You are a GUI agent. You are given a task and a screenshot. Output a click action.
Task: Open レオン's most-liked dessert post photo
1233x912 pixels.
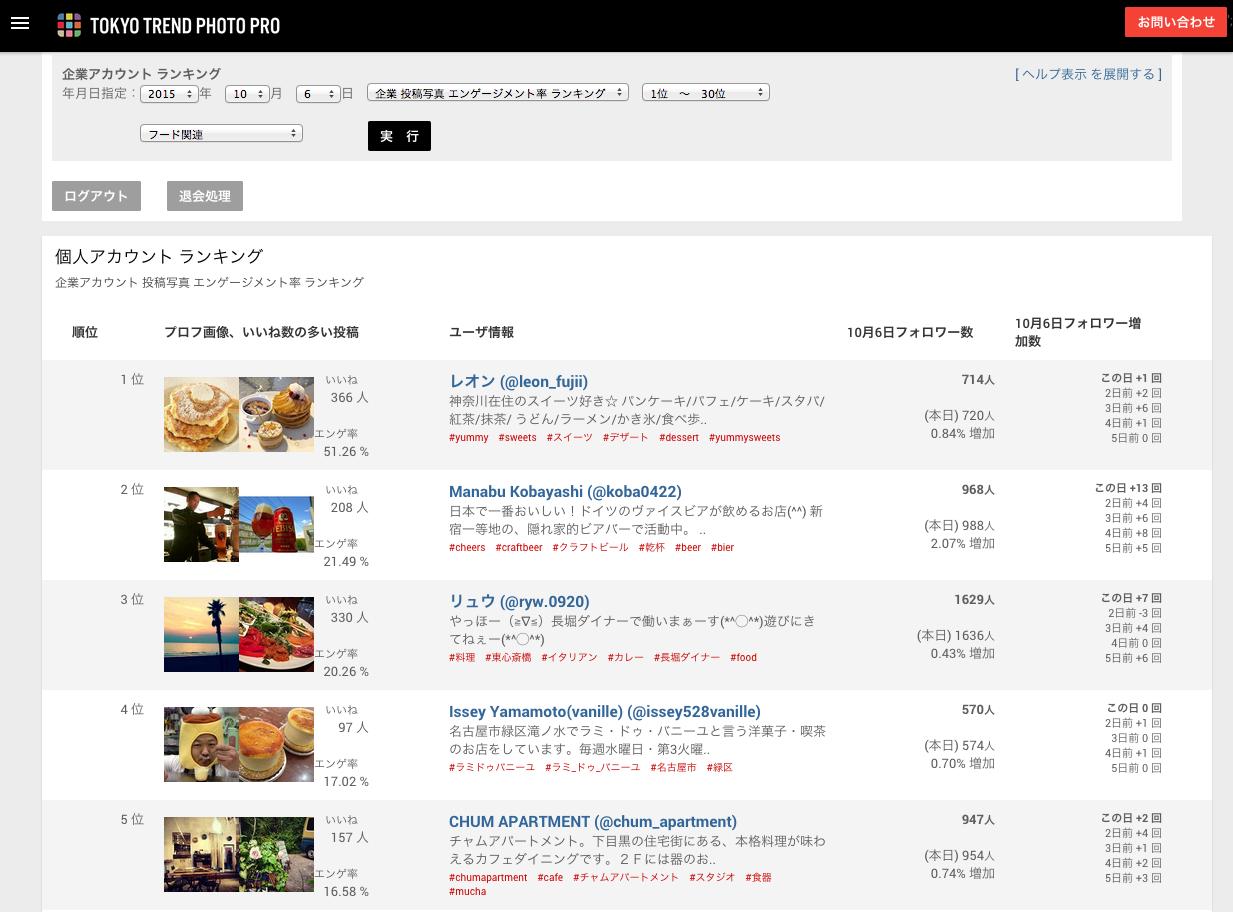coord(276,414)
